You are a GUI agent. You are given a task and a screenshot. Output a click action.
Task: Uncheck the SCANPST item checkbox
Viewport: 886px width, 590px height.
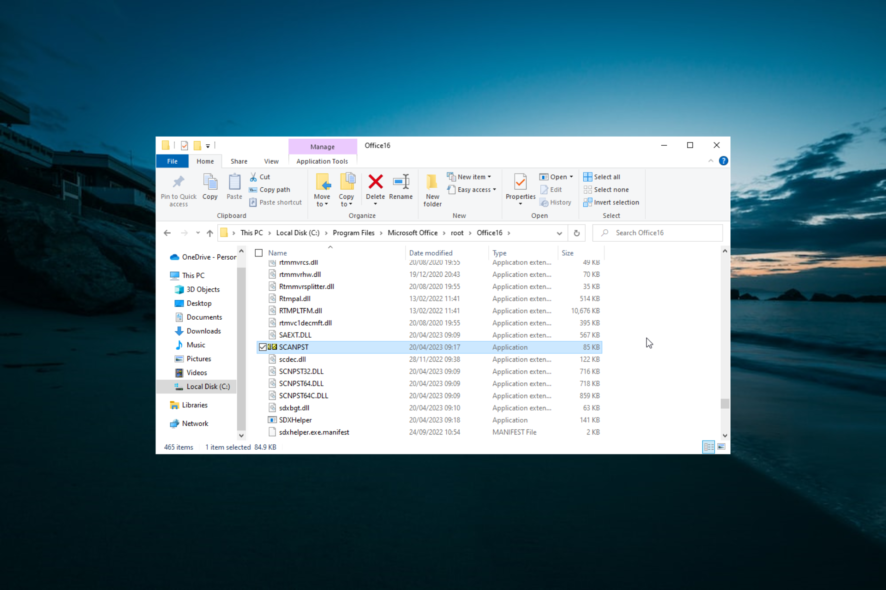(x=262, y=347)
